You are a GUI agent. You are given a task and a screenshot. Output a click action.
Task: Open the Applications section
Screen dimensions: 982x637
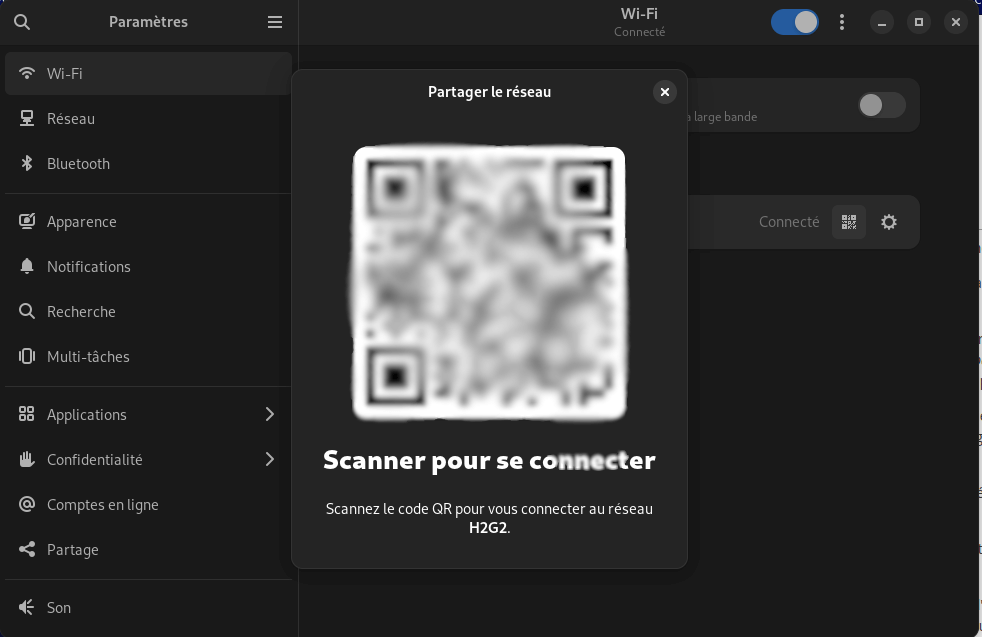[148, 415]
